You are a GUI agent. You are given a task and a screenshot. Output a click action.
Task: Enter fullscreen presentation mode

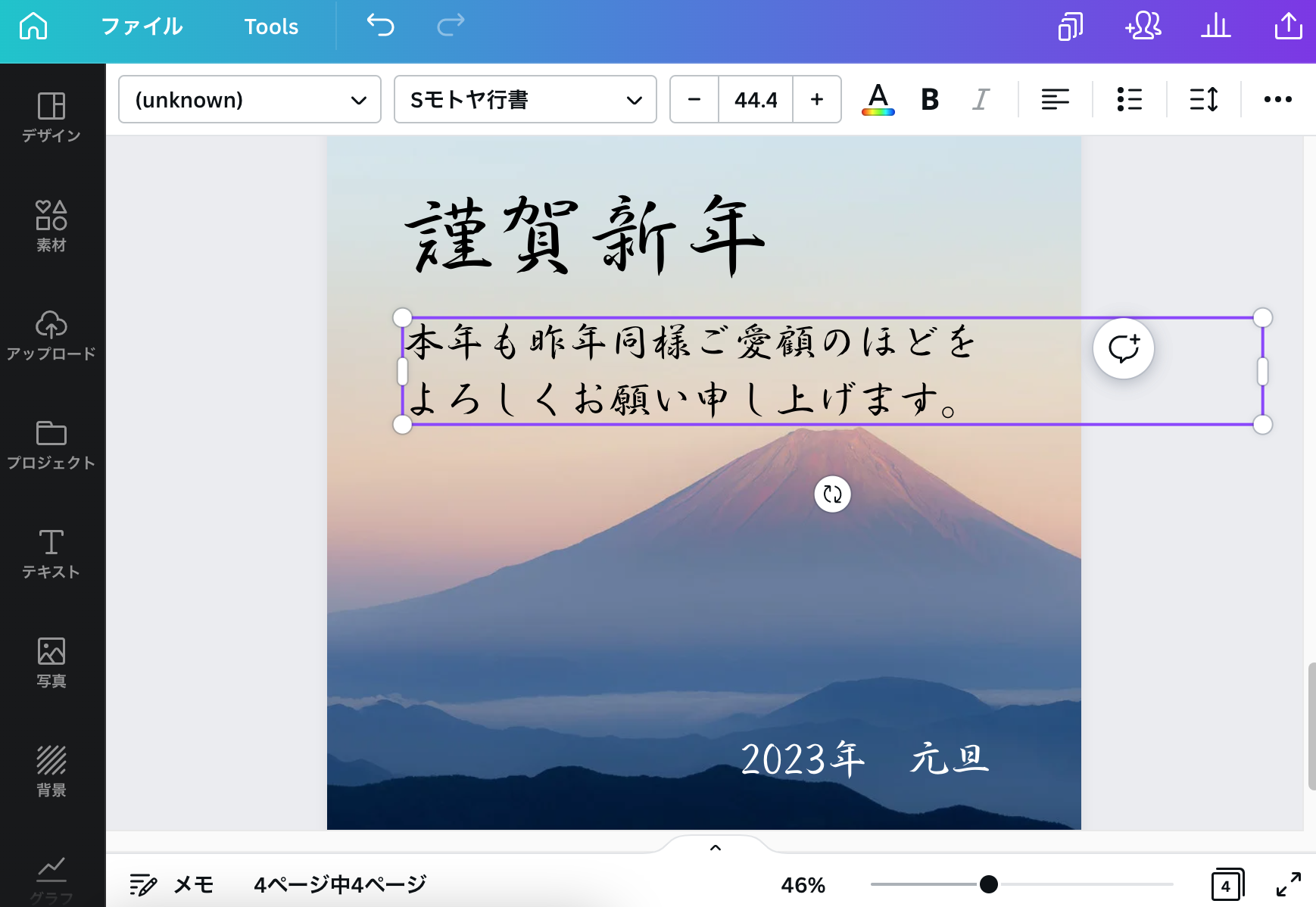point(1288,884)
